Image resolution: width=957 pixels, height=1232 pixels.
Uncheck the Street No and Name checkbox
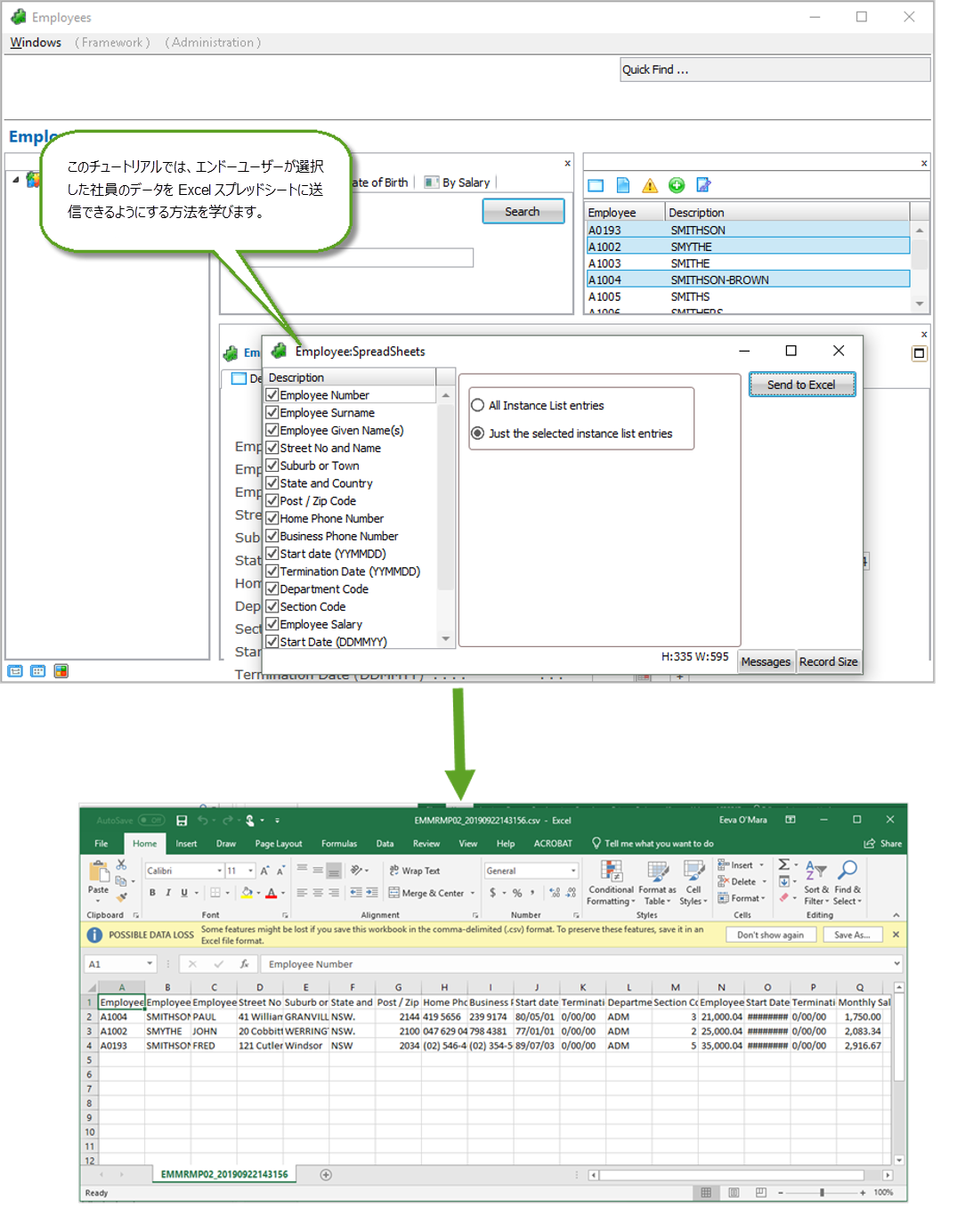pyautogui.click(x=272, y=448)
